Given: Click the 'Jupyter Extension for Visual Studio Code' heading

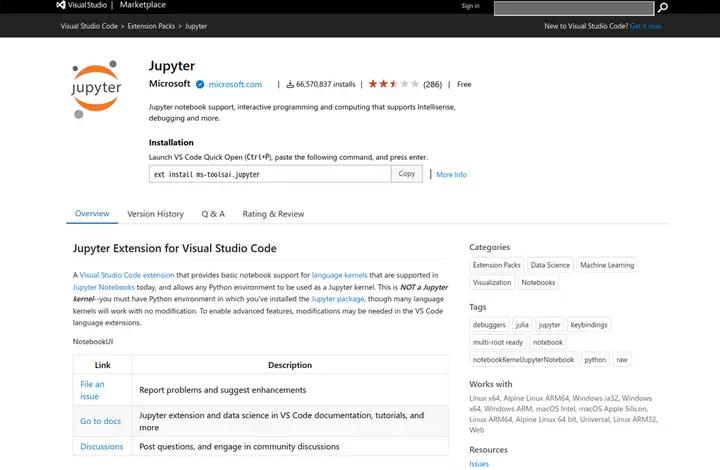Looking at the screenshot, I should pos(174,248).
